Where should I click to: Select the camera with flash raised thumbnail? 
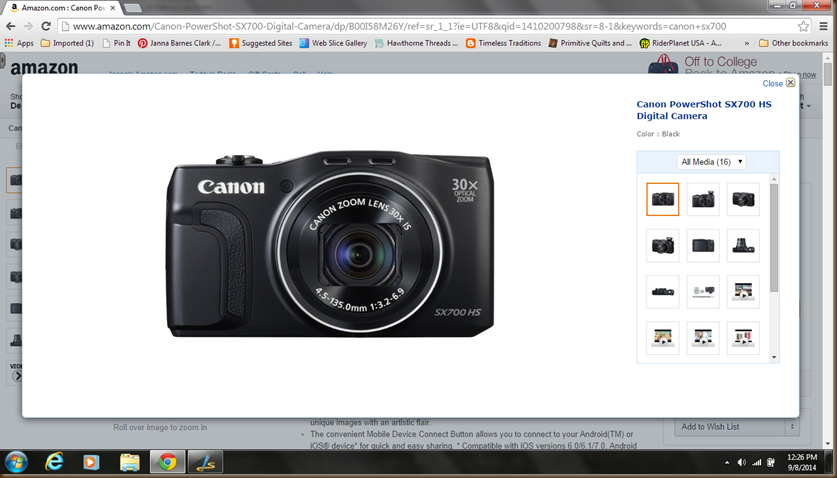click(x=703, y=199)
